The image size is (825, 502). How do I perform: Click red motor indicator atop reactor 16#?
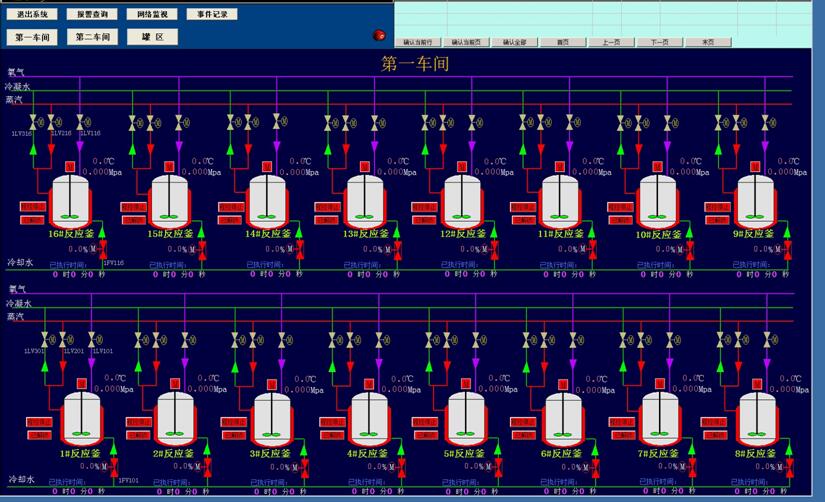[70, 167]
